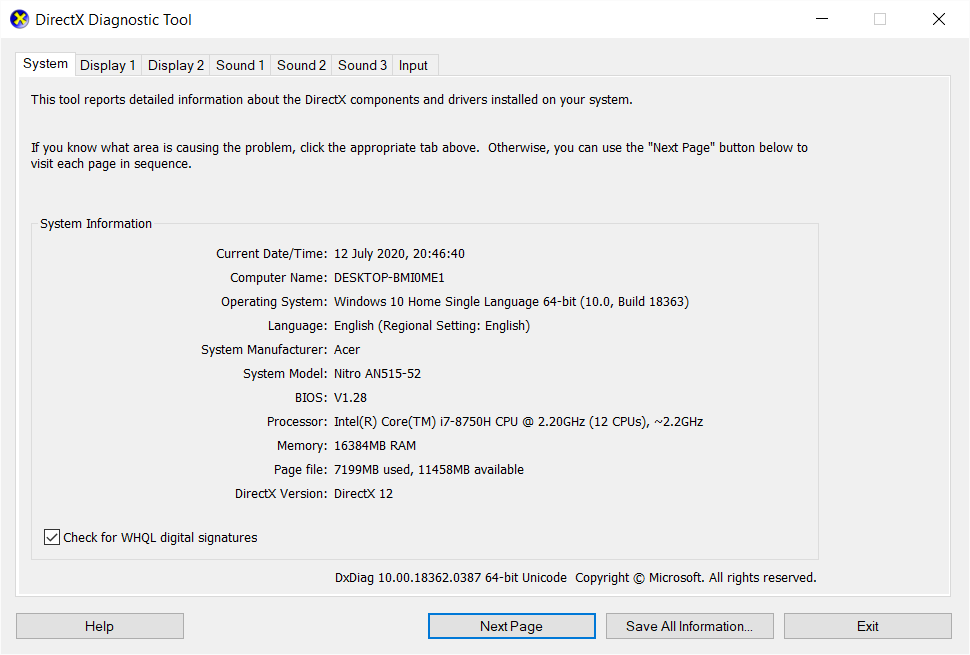Viewport: 970px width, 655px height.
Task: Click the Processor: field label
Action: 297,422
